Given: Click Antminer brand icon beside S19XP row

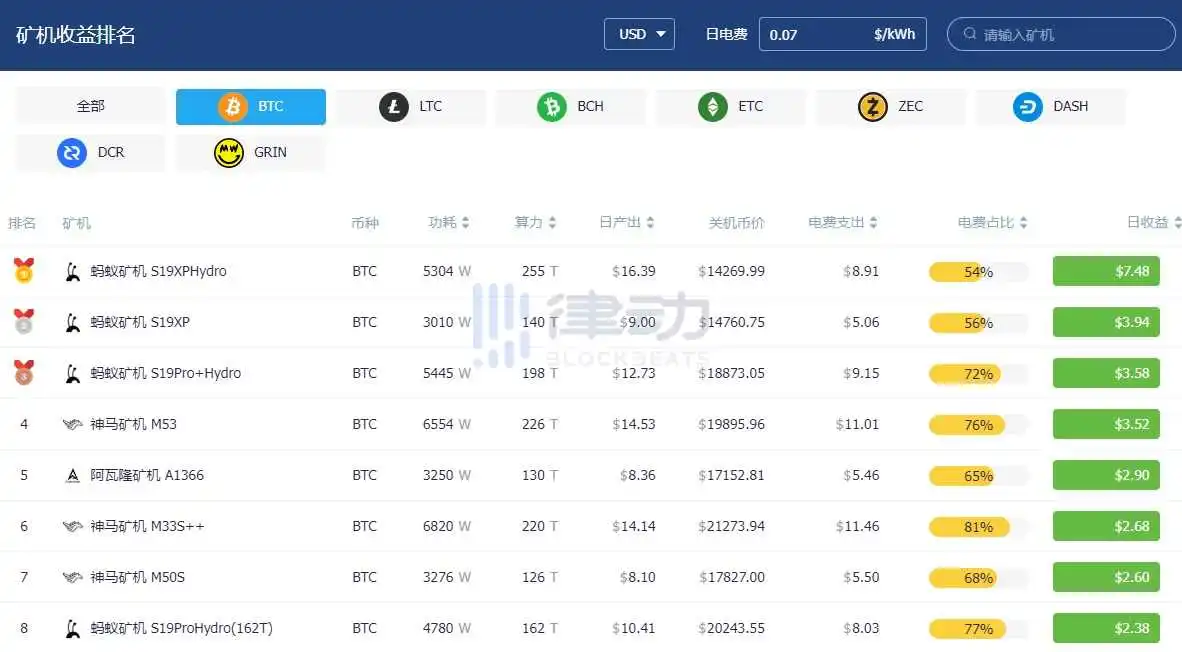Looking at the screenshot, I should click(x=72, y=323).
